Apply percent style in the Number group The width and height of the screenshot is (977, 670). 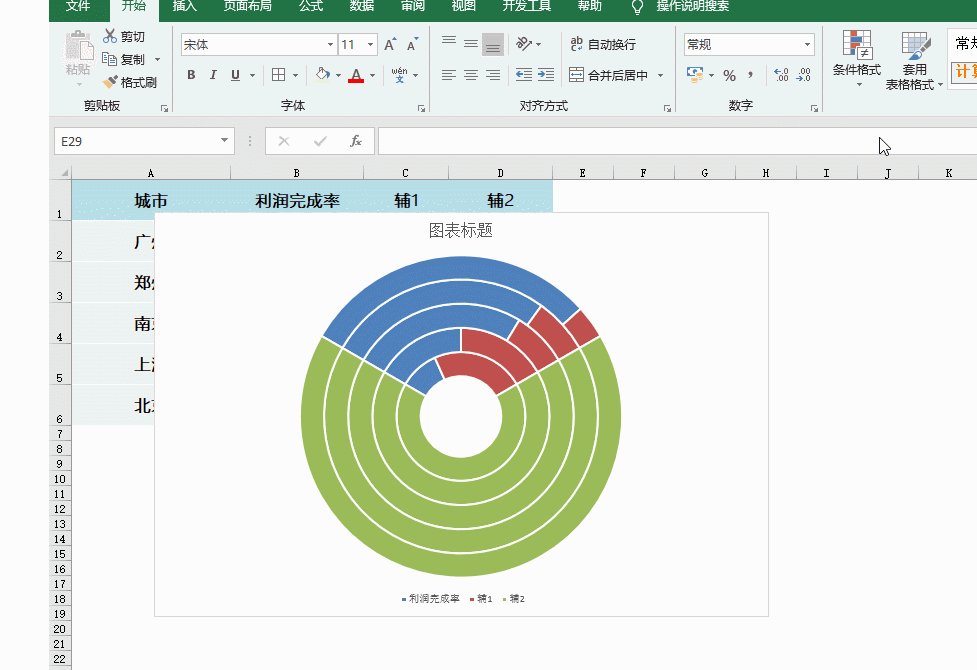pyautogui.click(x=729, y=75)
